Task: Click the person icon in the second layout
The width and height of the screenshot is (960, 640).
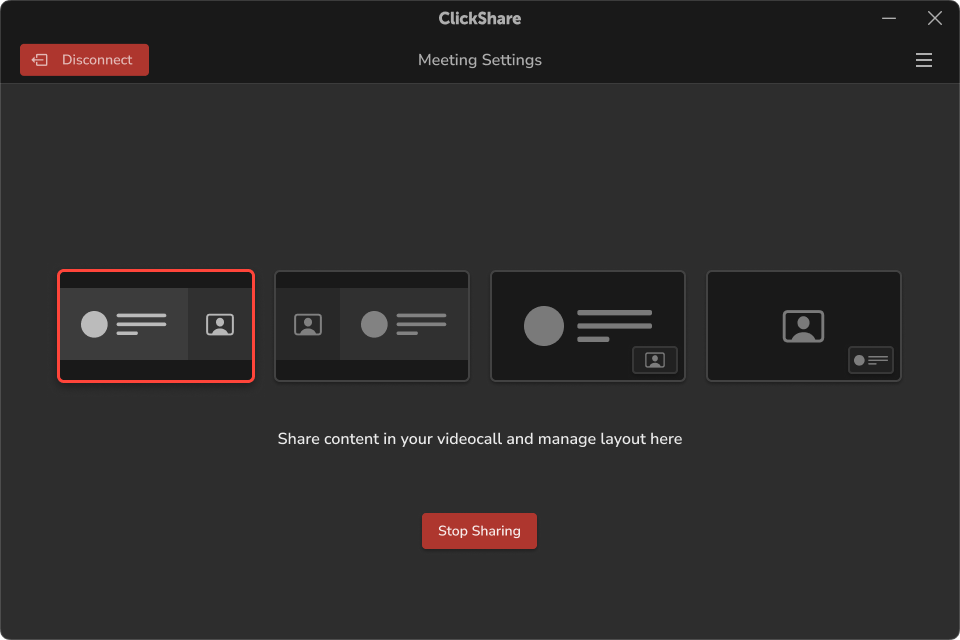Action: point(308,324)
